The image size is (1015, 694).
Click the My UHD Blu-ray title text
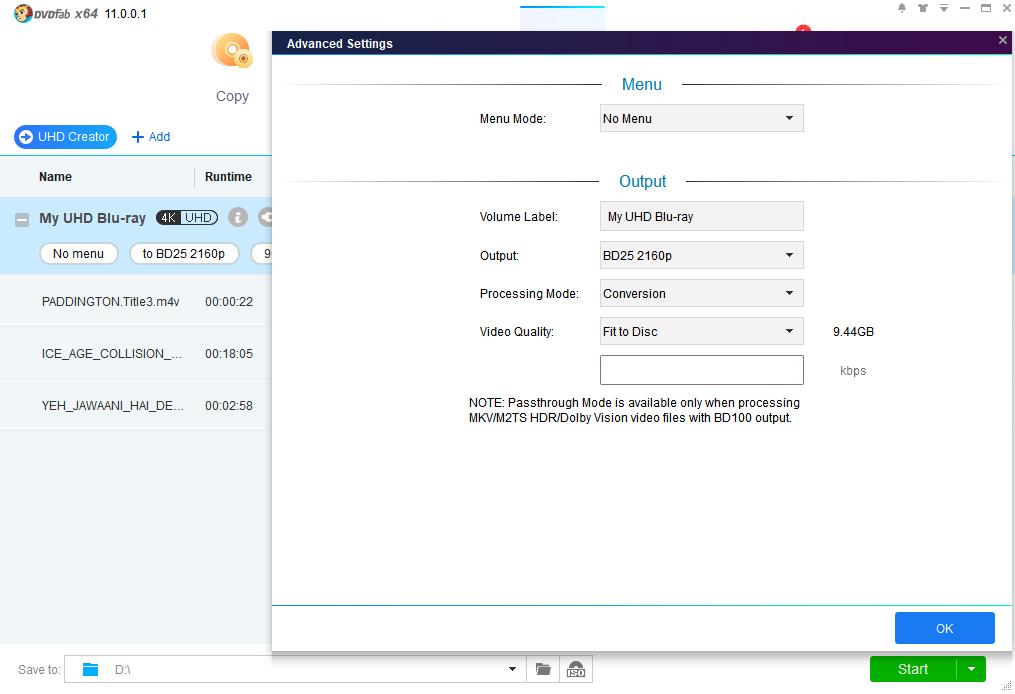[x=93, y=218]
